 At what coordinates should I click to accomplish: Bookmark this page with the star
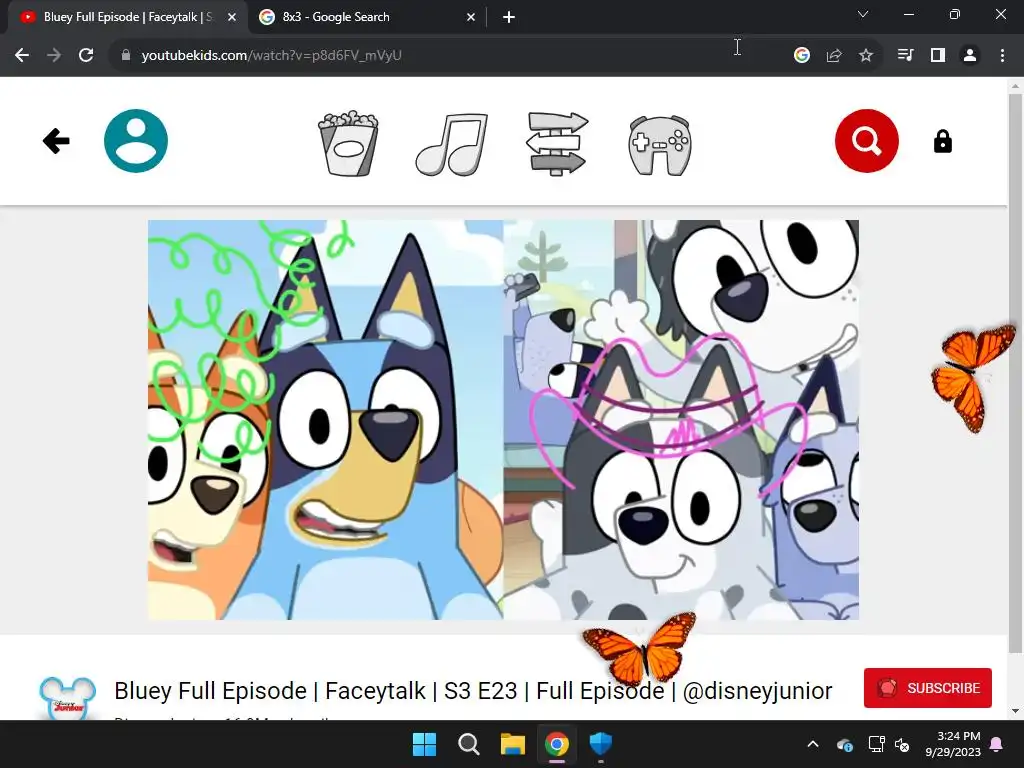866,56
